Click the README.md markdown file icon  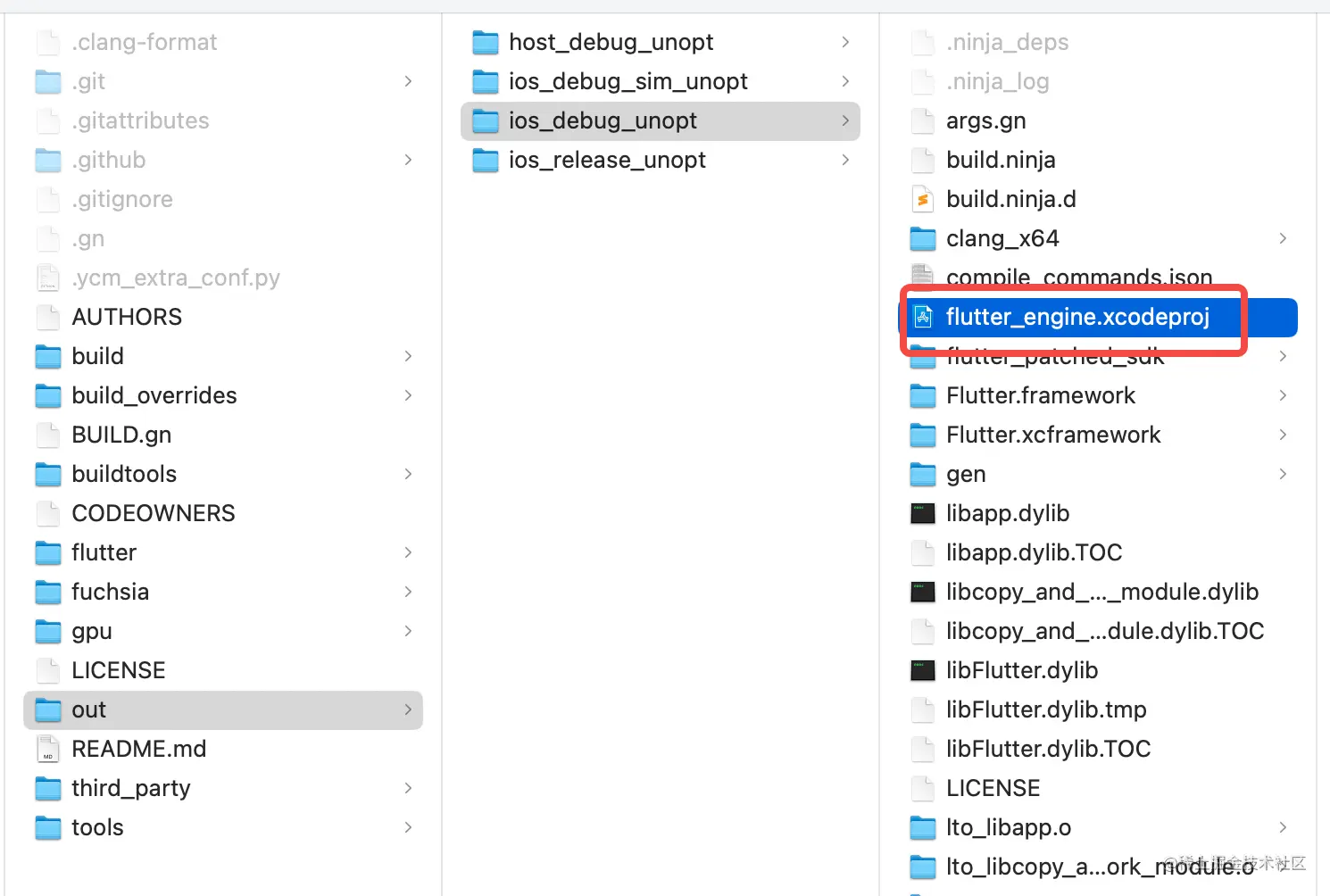(48, 749)
